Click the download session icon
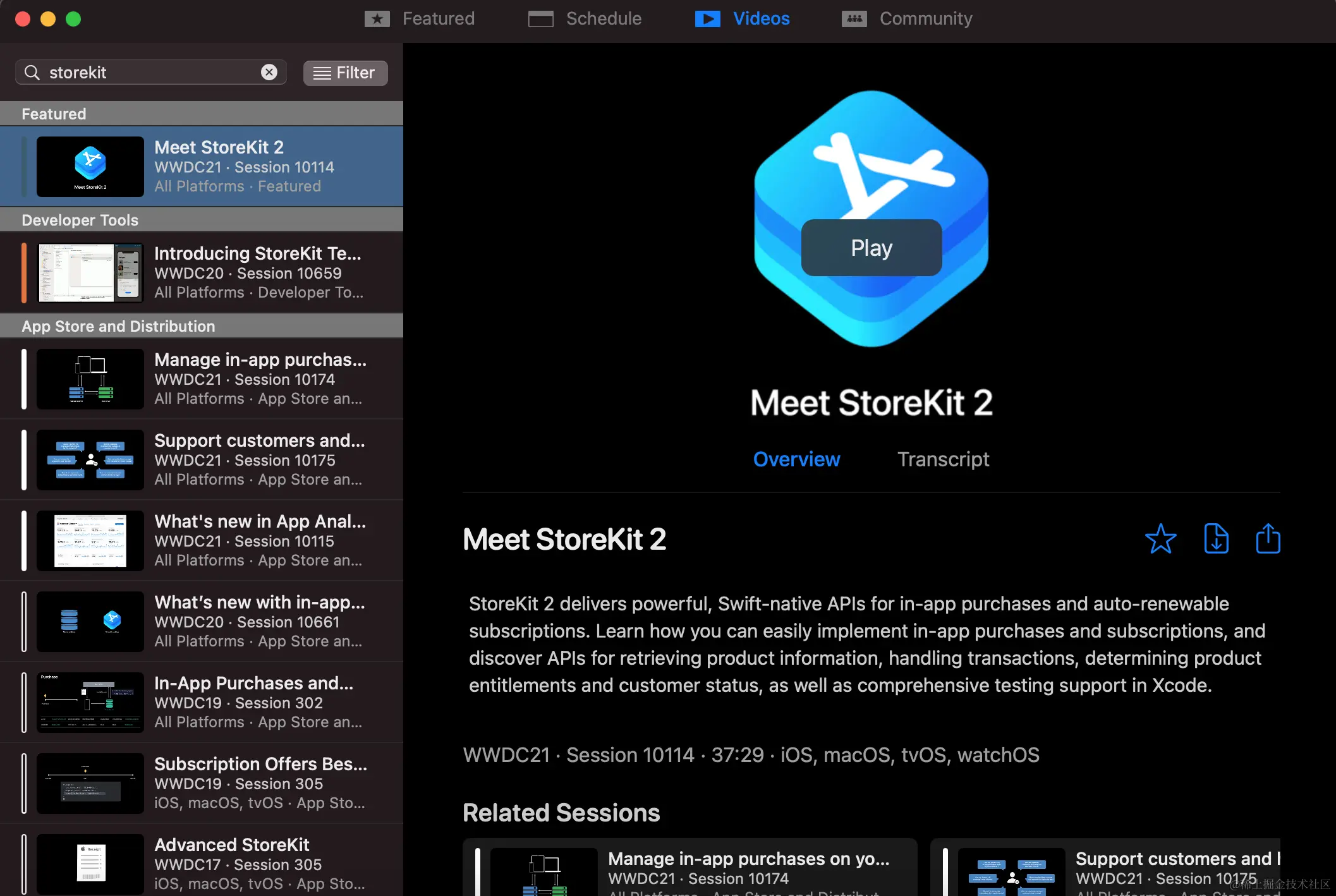The image size is (1336, 896). coord(1216,539)
